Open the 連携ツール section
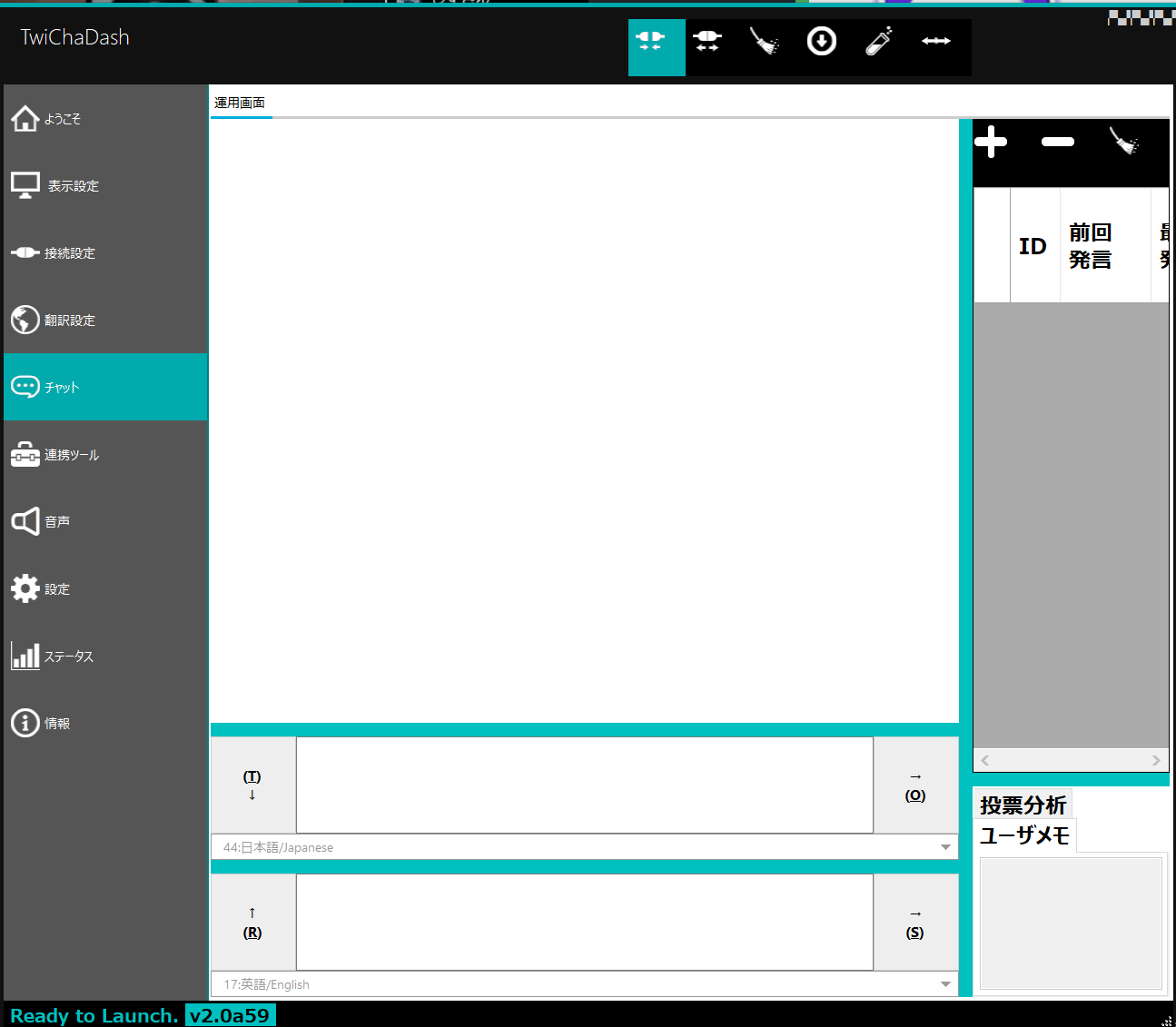1176x1027 pixels. pyautogui.click(x=105, y=455)
